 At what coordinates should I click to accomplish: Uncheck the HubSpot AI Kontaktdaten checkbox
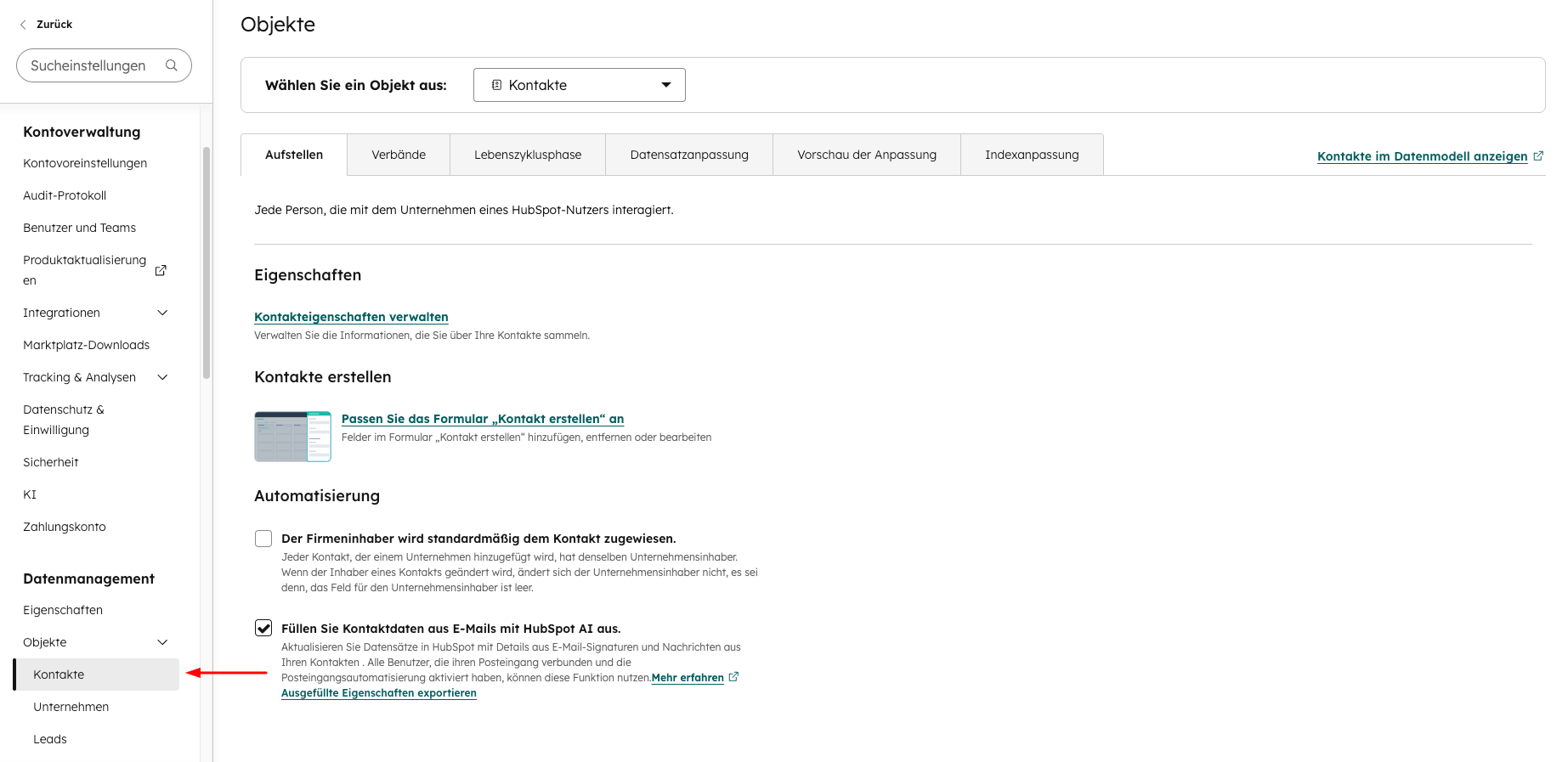click(x=263, y=629)
